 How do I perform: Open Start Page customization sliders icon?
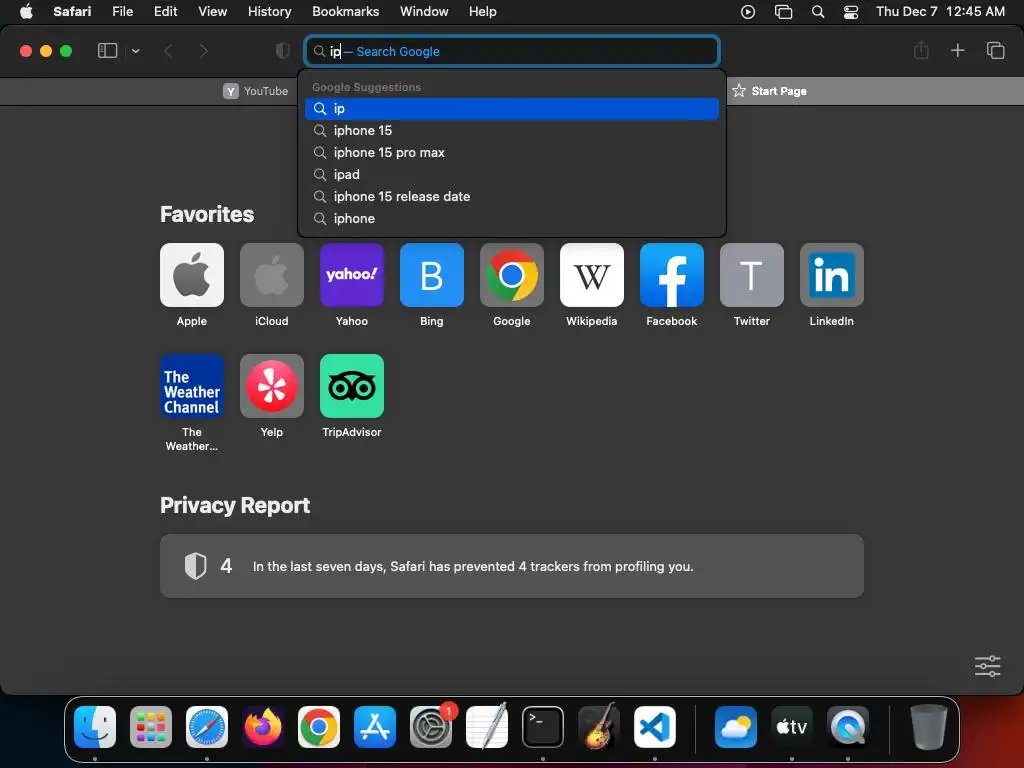point(987,666)
